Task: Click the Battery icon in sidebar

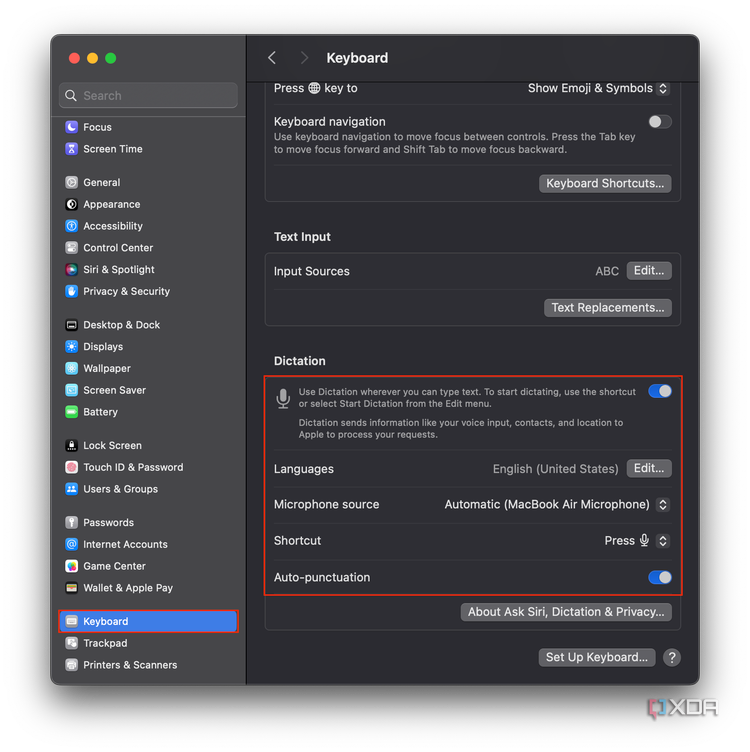Action: 71,412
